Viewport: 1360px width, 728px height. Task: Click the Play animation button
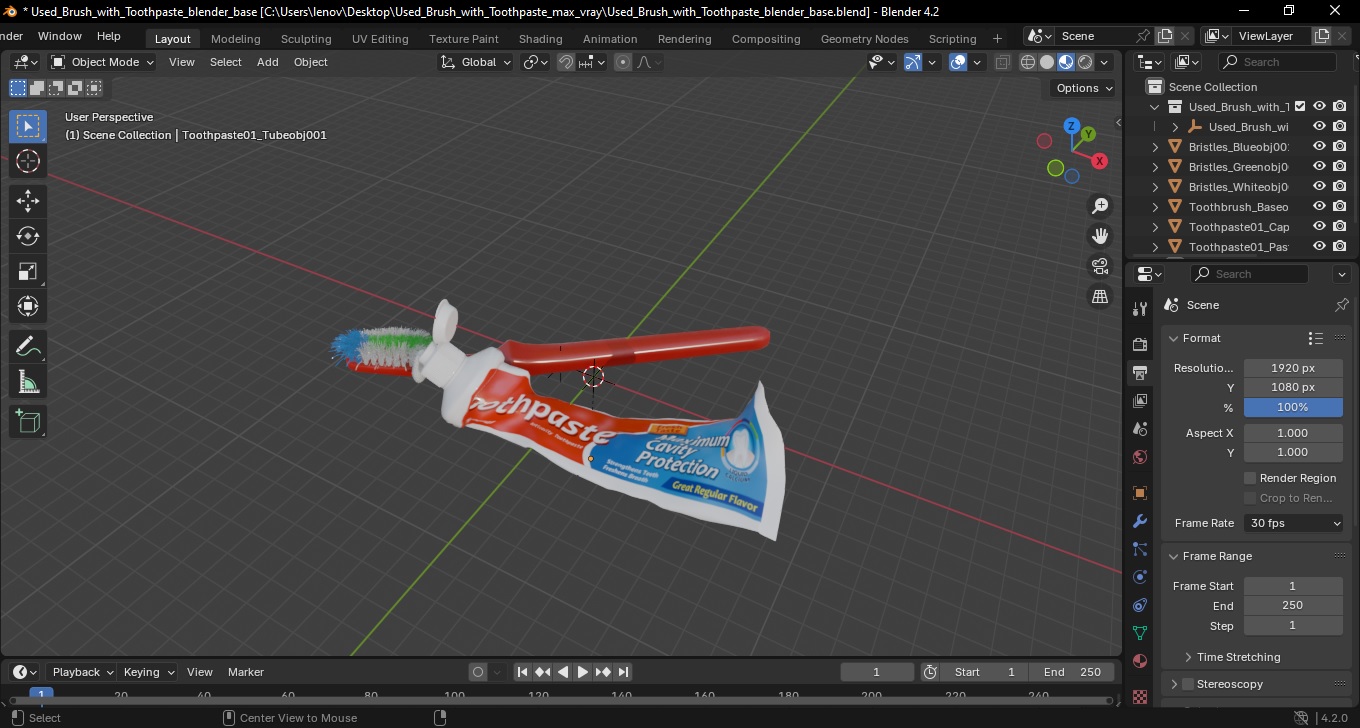(x=582, y=672)
